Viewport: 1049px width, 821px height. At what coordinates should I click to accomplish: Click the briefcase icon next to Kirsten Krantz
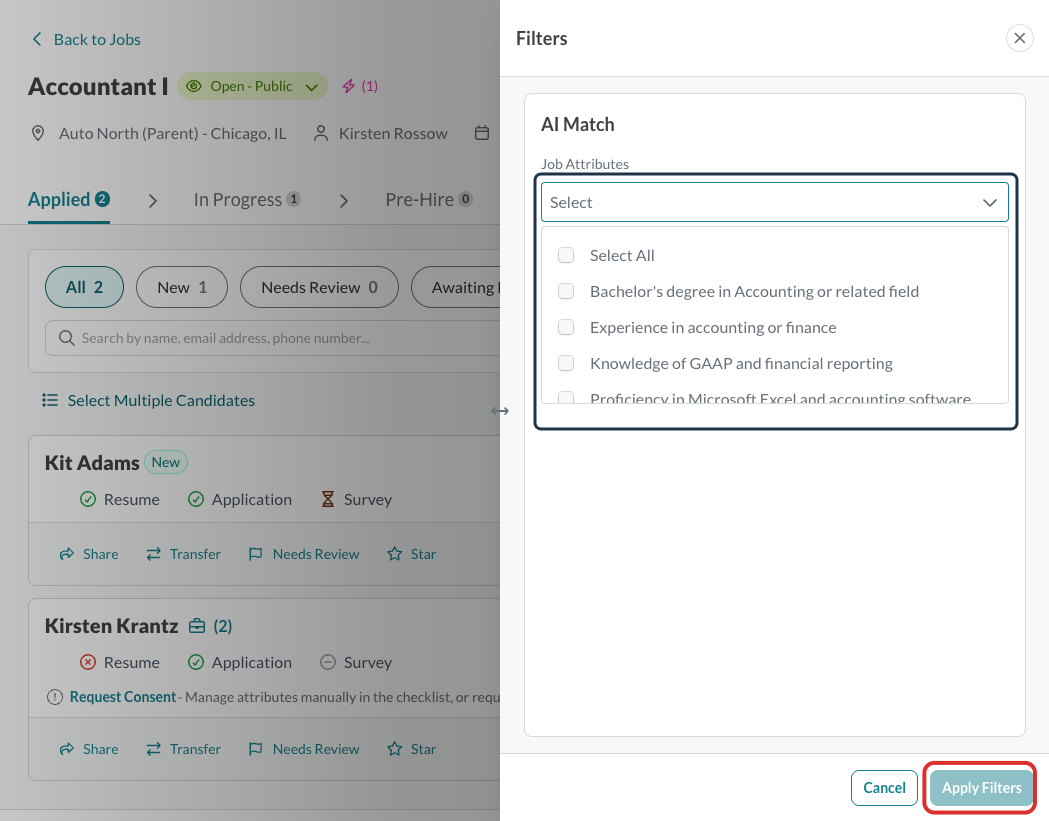(197, 626)
